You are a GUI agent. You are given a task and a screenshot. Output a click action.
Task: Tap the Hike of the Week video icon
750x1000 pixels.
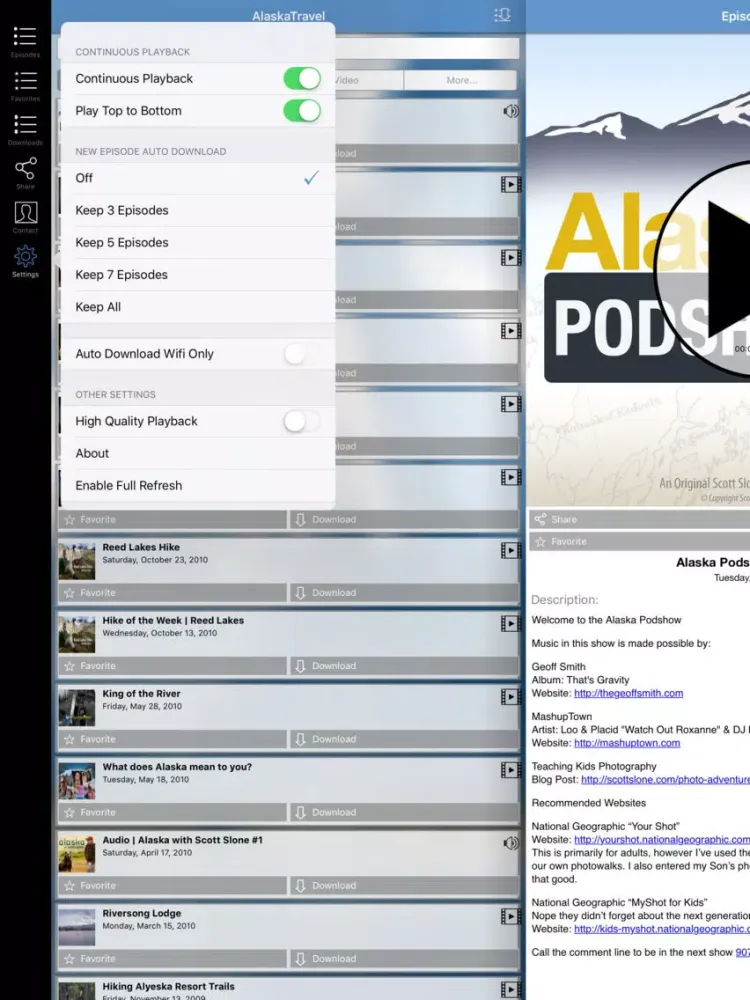[x=510, y=624]
